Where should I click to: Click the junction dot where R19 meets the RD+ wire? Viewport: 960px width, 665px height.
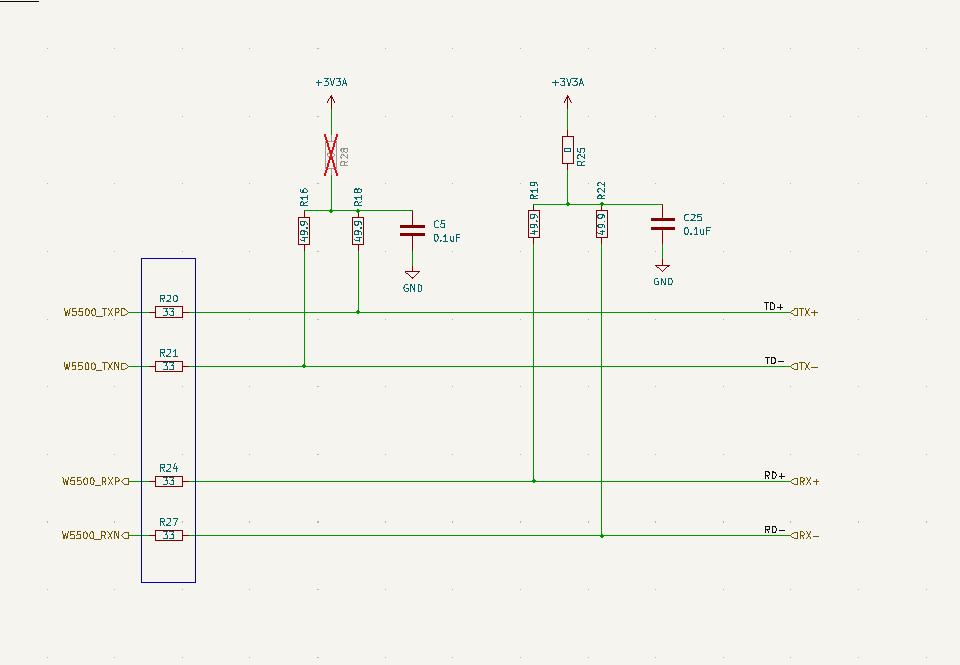(534, 481)
